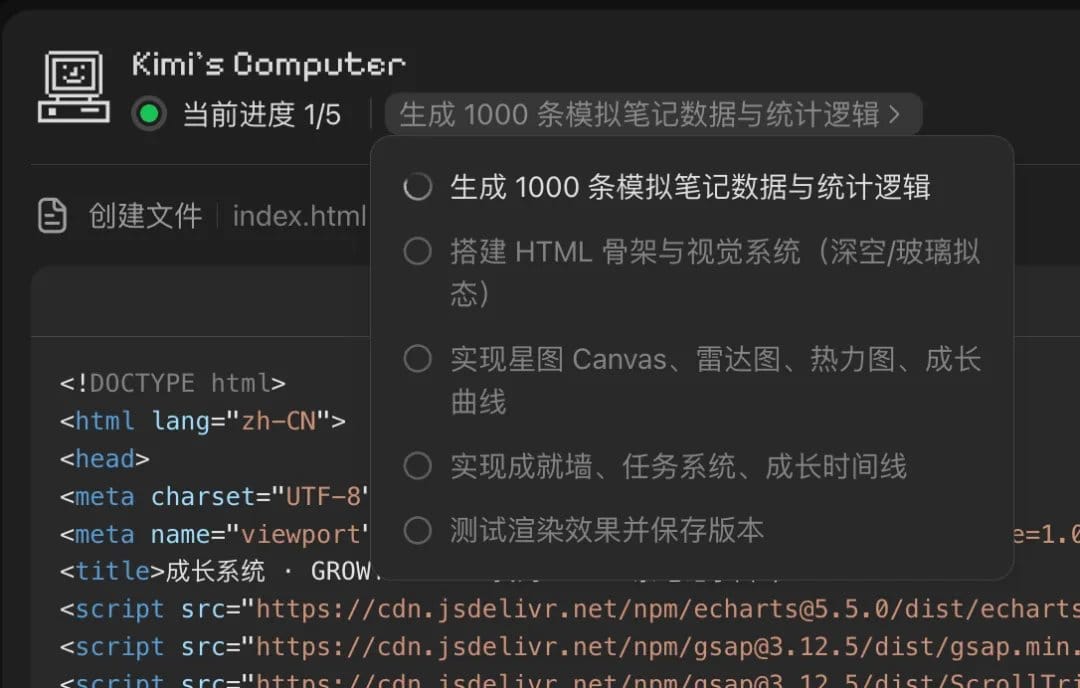Screen dimensions: 1080x688
Task: Select the 实现星图 Canvas step circle
Action: [417, 359]
